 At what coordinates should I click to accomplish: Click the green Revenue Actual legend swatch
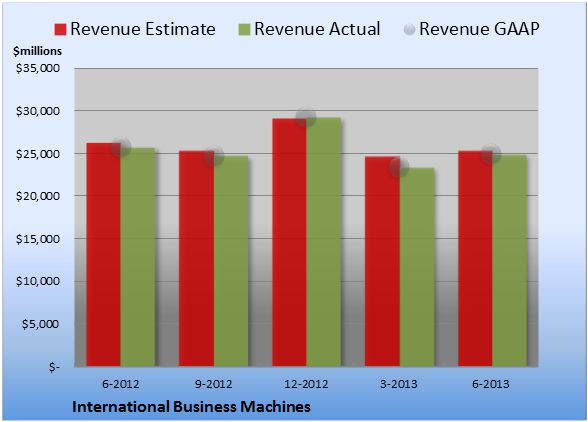pos(244,30)
